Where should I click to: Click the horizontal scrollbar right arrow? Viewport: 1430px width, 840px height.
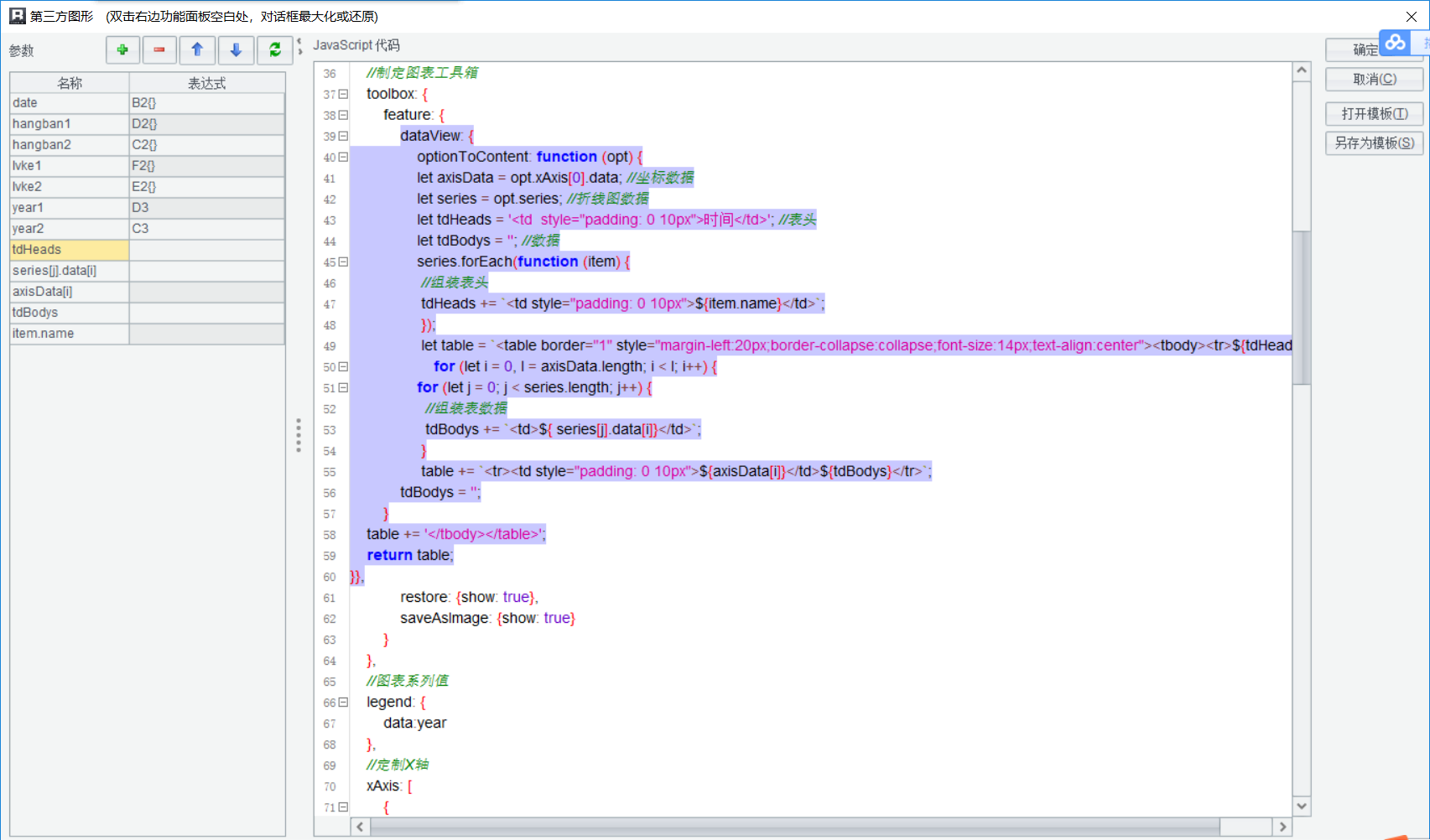pos(1282,827)
